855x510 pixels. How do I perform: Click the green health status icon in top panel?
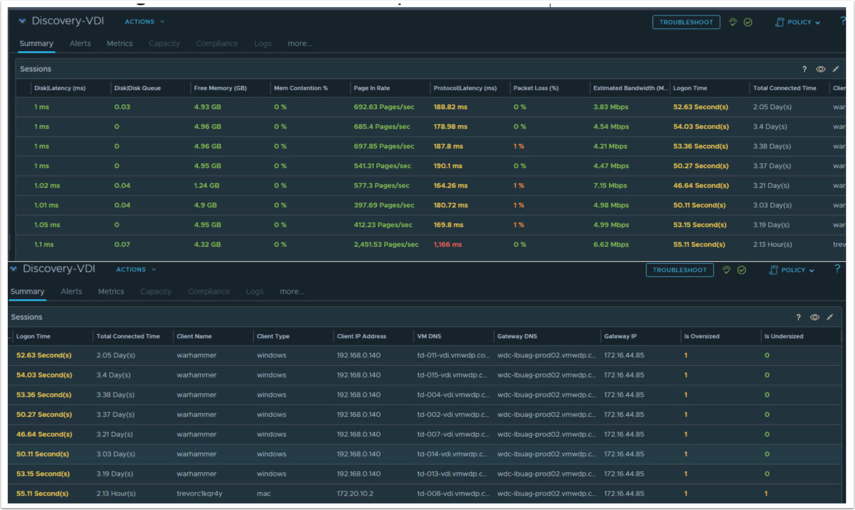(x=732, y=22)
